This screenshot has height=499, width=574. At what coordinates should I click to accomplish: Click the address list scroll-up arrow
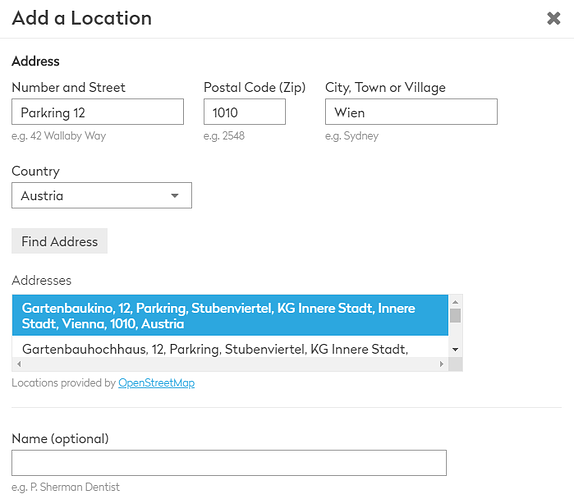pos(455,302)
